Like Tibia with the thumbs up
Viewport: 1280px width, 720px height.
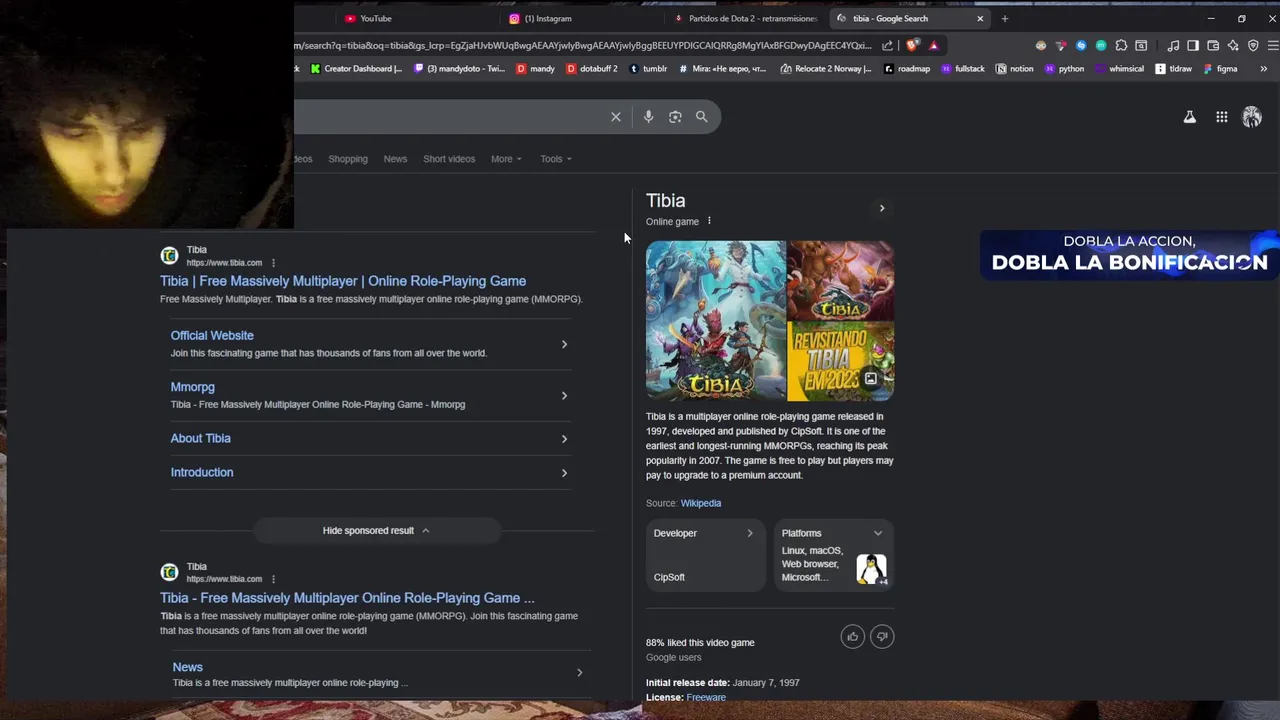[x=852, y=636]
